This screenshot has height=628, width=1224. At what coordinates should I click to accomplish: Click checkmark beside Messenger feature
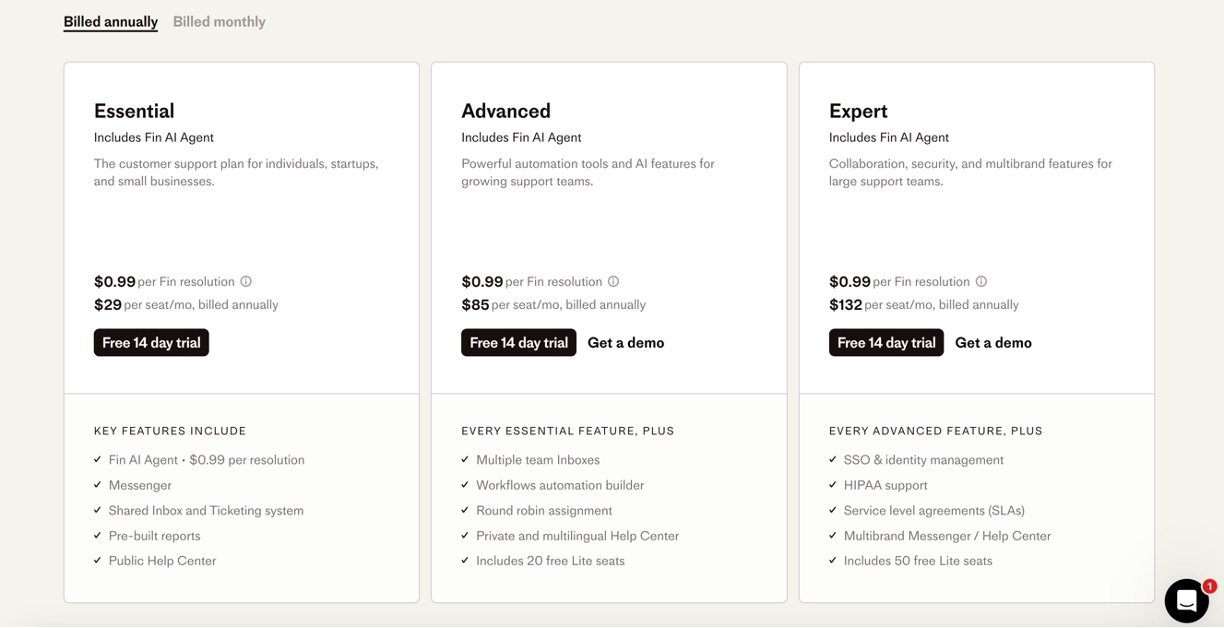(98, 485)
